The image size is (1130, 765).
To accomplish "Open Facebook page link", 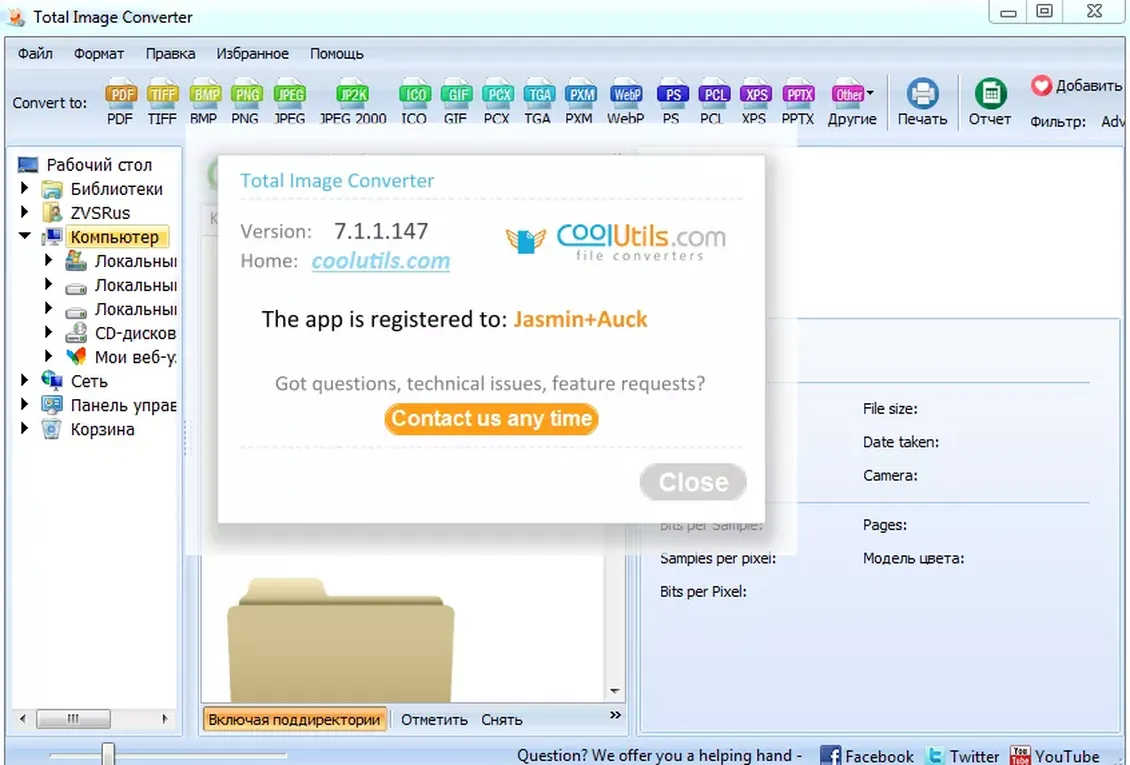I will click(866, 756).
